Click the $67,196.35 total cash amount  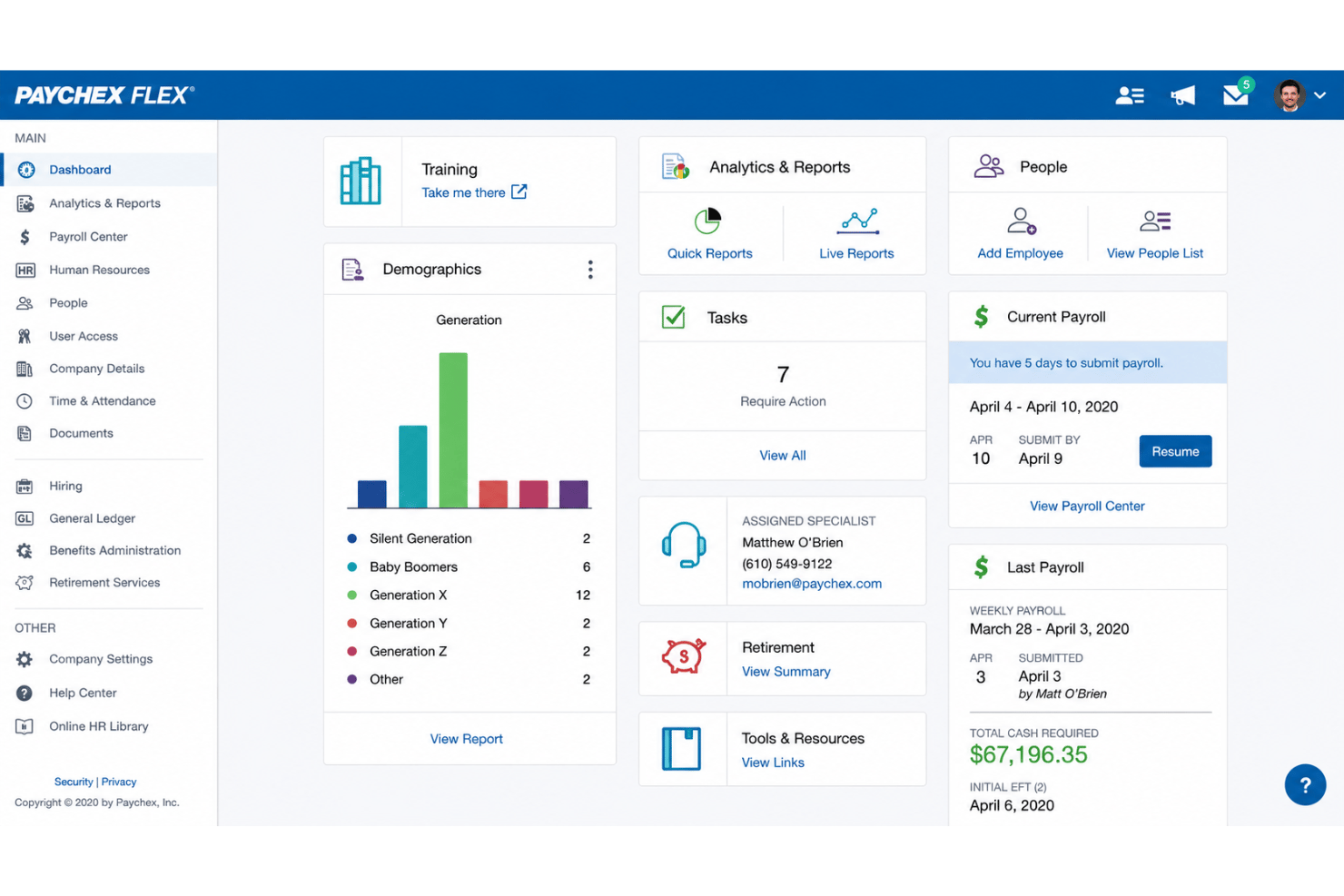[1028, 754]
